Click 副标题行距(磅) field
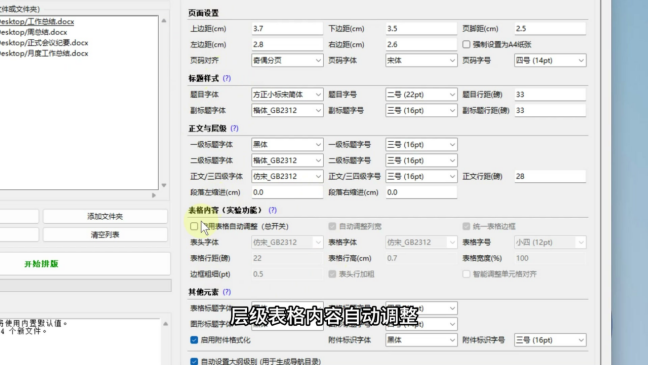648x365 pixels. 550,110
